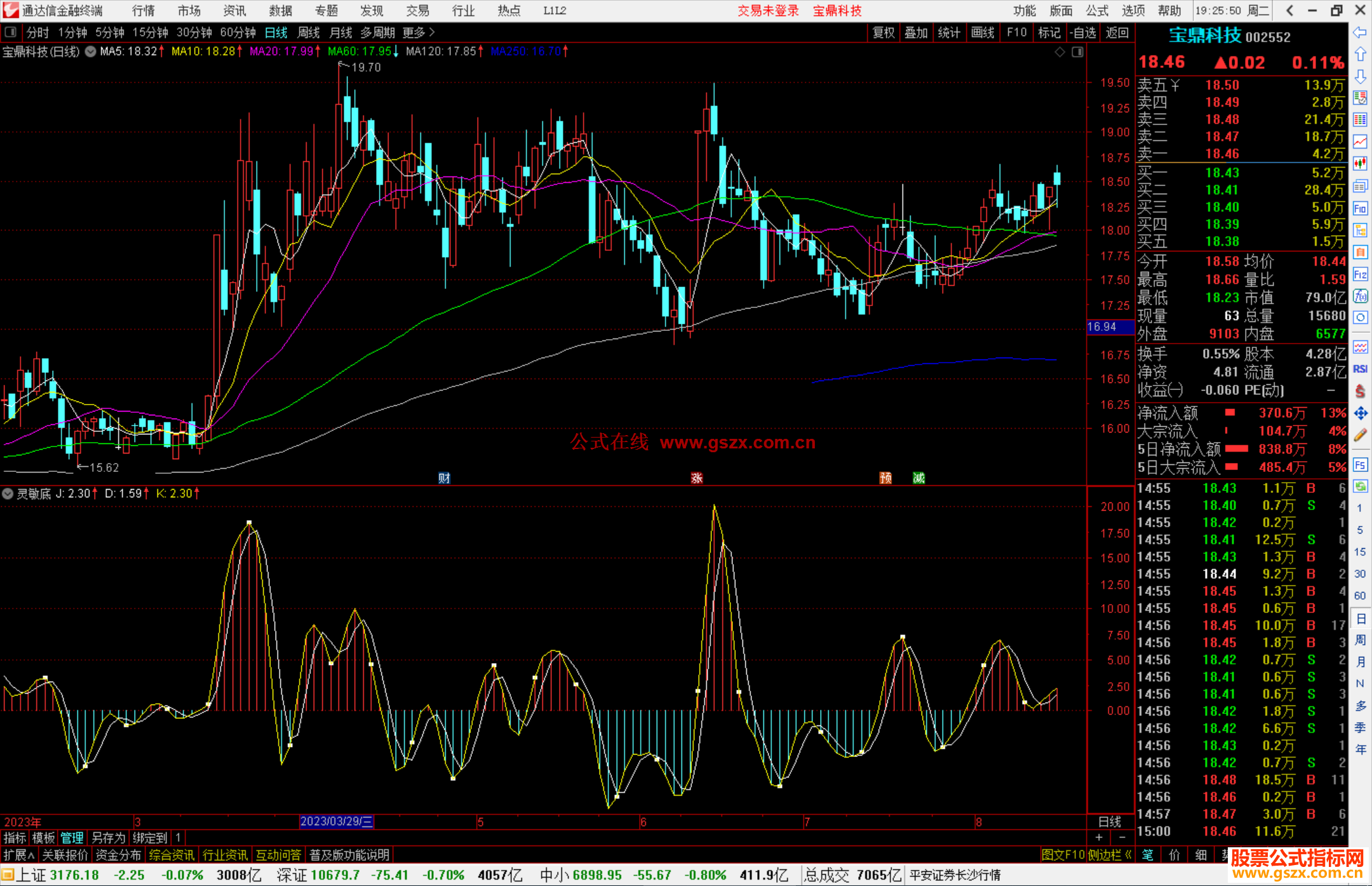Viewport: 1372px width, 886px height.
Task: Select the pencil drawing tool icon
Action: 1360,435
